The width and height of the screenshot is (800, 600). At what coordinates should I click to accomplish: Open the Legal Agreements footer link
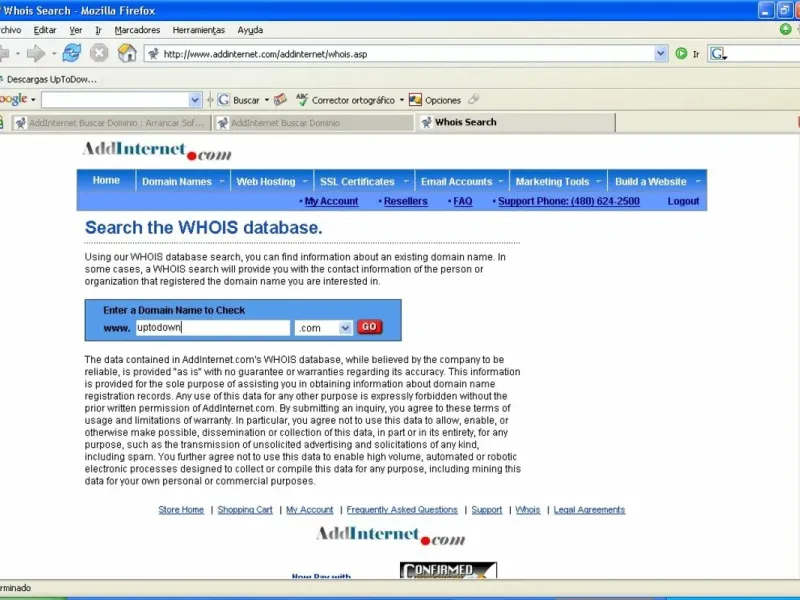pyautogui.click(x=589, y=510)
